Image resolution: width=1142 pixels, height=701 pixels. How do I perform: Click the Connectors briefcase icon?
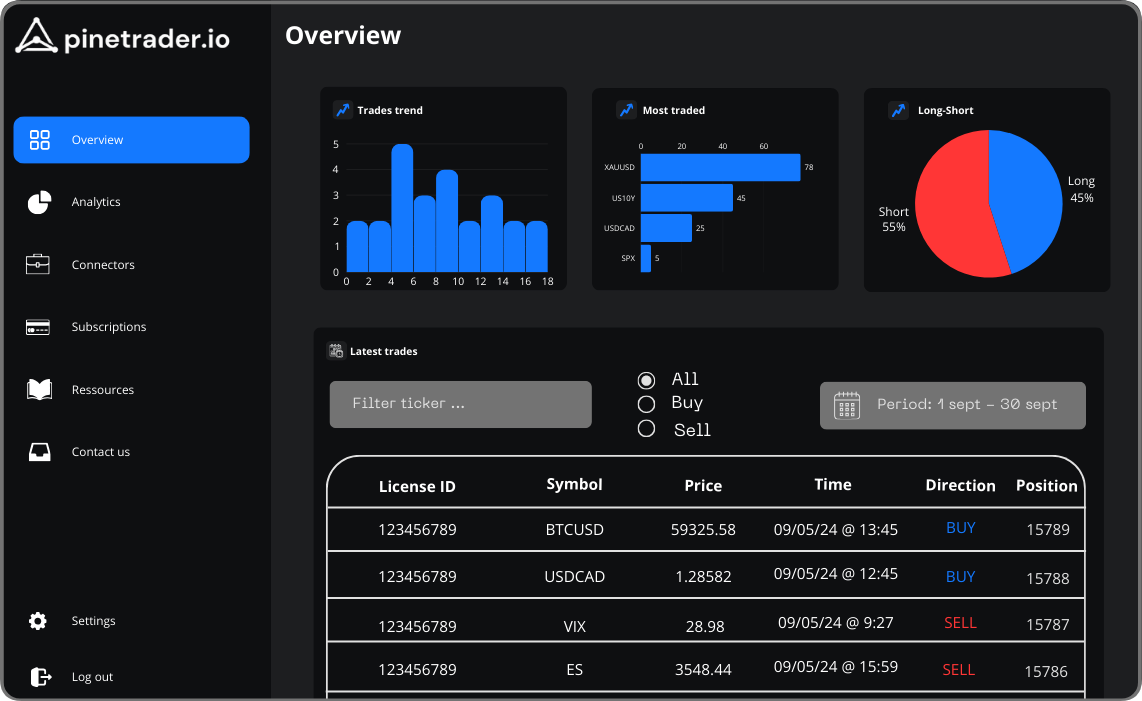coord(39,264)
